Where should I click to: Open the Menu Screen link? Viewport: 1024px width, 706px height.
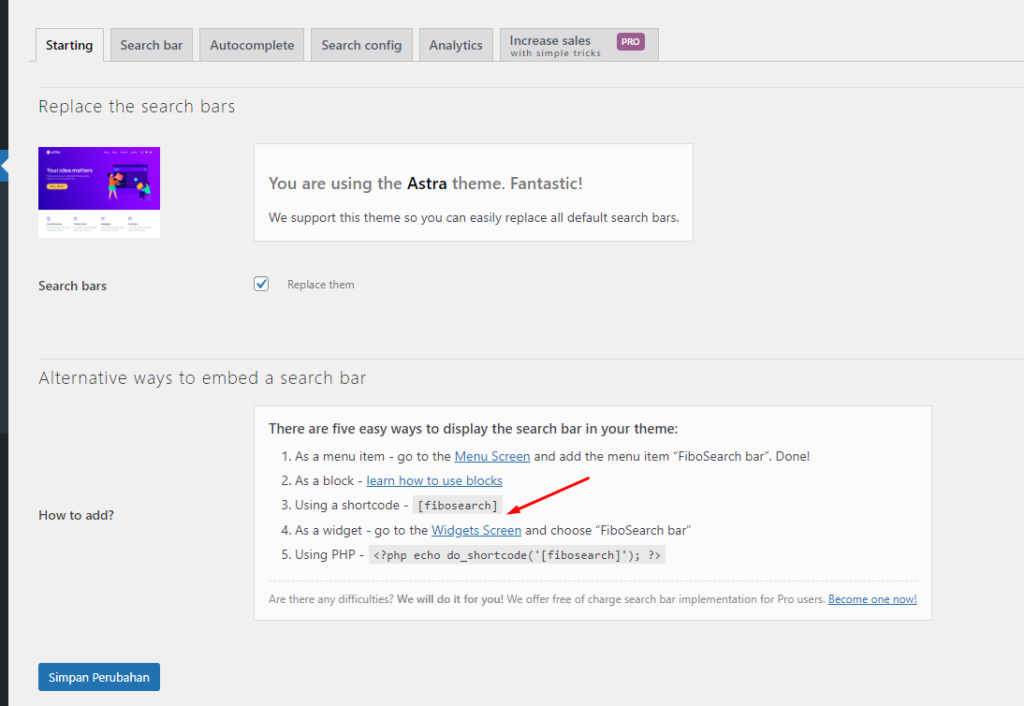(492, 456)
